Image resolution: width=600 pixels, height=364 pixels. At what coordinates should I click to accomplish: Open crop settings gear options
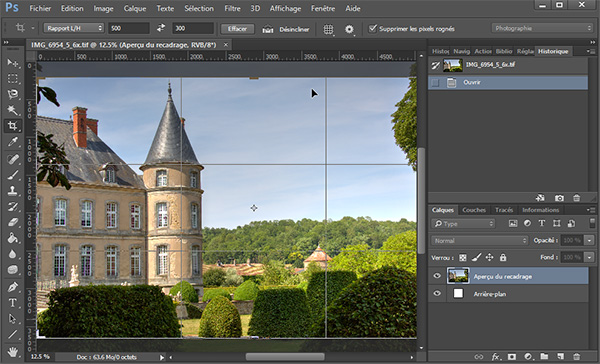click(349, 29)
